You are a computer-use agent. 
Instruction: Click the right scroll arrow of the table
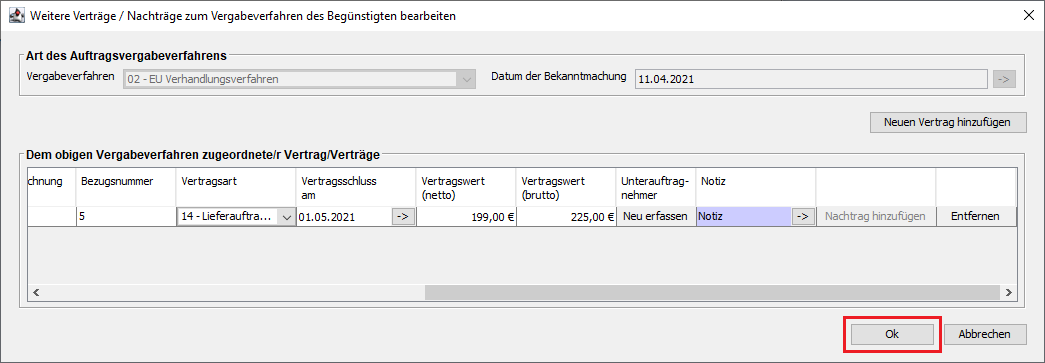click(x=1008, y=292)
